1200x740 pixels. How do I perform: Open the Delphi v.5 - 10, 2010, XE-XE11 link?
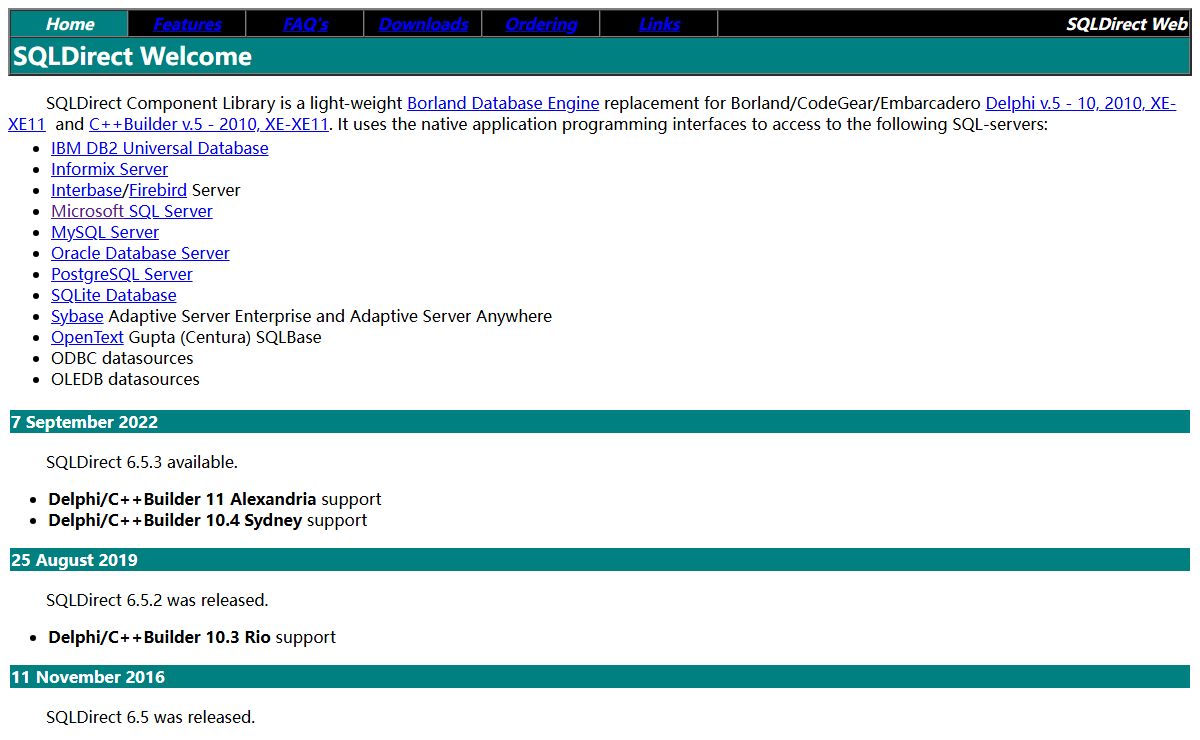pos(1081,103)
